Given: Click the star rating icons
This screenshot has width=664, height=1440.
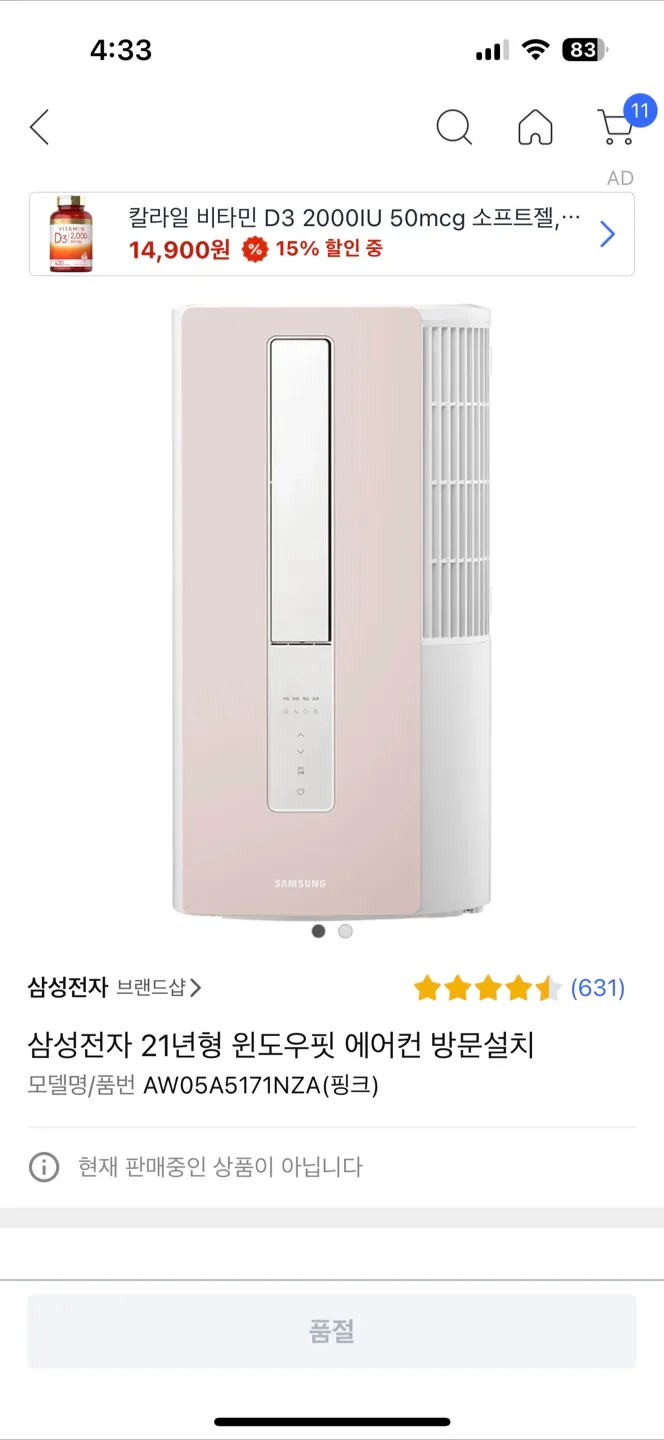Looking at the screenshot, I should (x=488, y=989).
